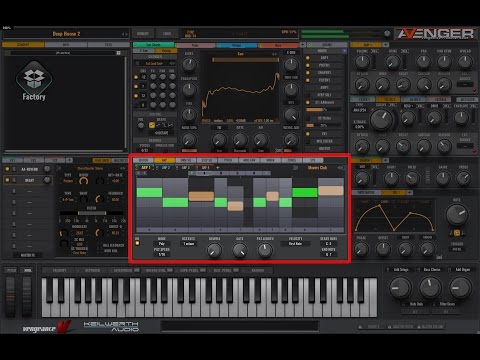
Task: Select the highlighted yellow strum shape icon
Action: coord(152,125)
